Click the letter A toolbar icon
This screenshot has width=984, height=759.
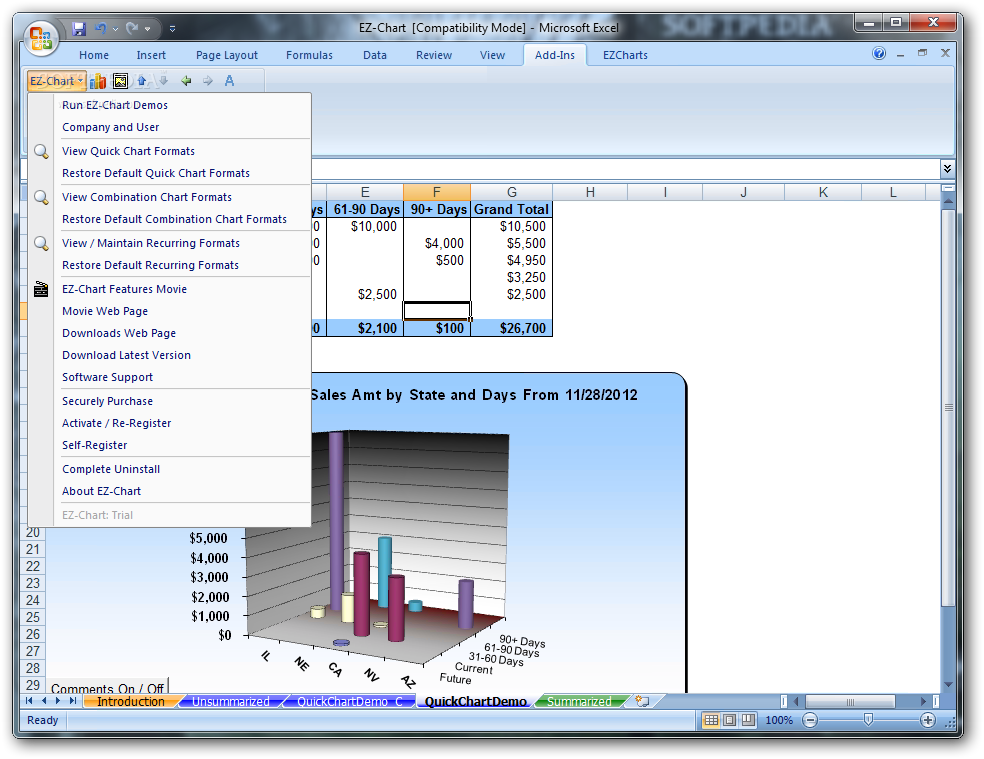[229, 81]
